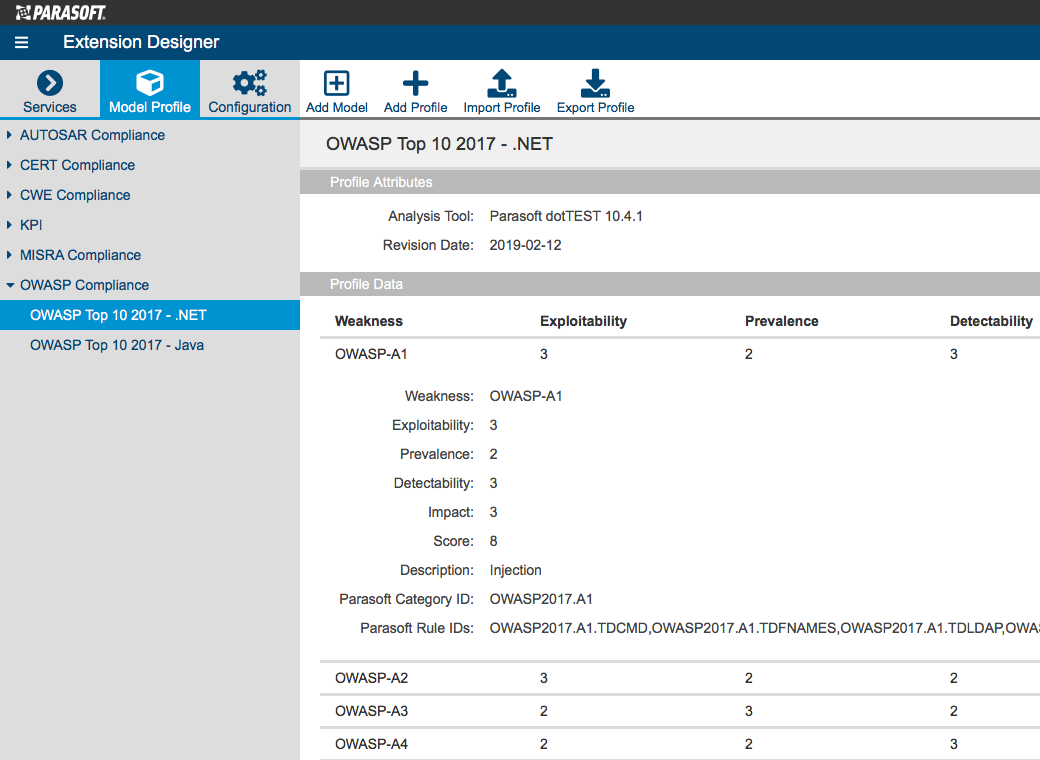
Task: Click the Export Profile download icon
Action: pyautogui.click(x=595, y=83)
